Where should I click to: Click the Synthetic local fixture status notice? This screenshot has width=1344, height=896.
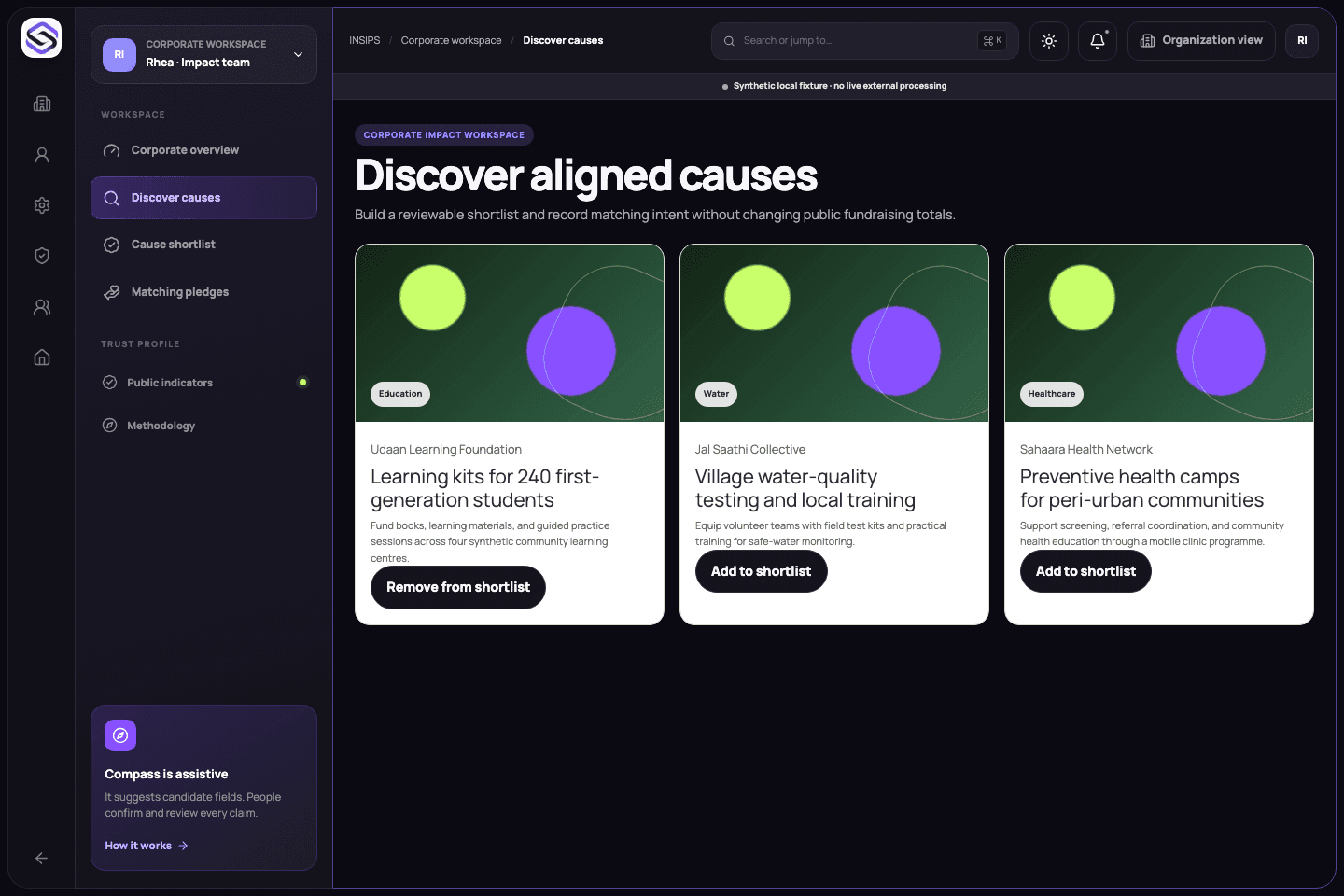(834, 86)
